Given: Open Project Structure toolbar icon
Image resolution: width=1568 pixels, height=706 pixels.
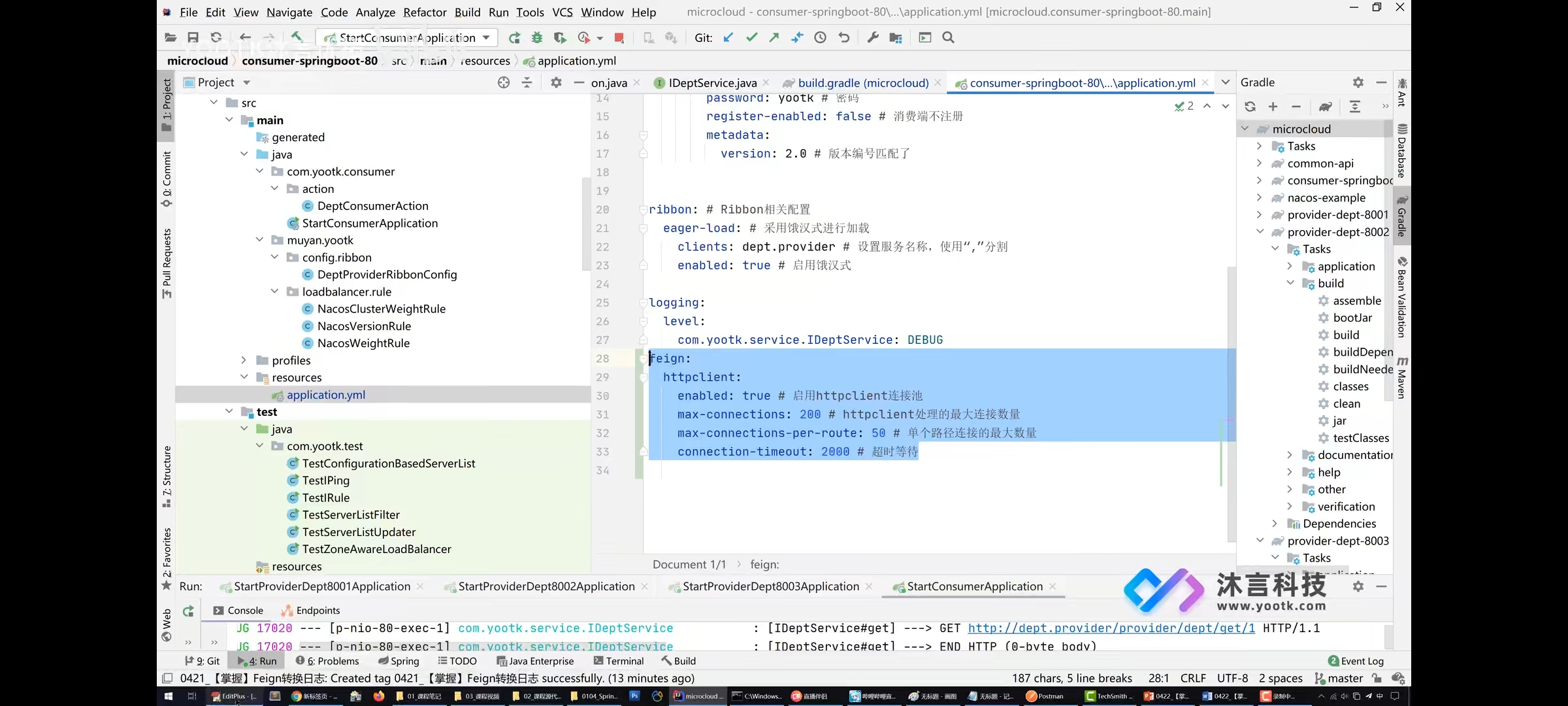Looking at the screenshot, I should (896, 38).
